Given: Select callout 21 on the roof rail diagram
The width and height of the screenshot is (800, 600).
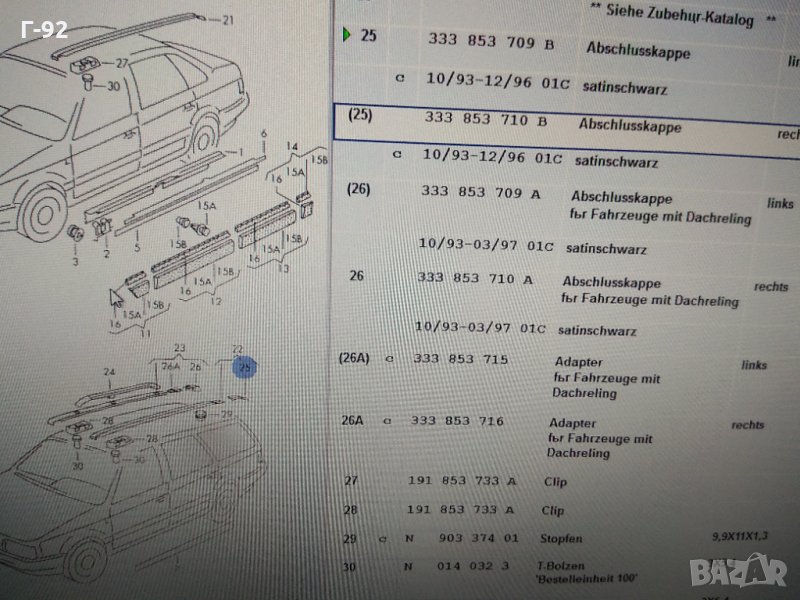Looking at the screenshot, I should (227, 20).
